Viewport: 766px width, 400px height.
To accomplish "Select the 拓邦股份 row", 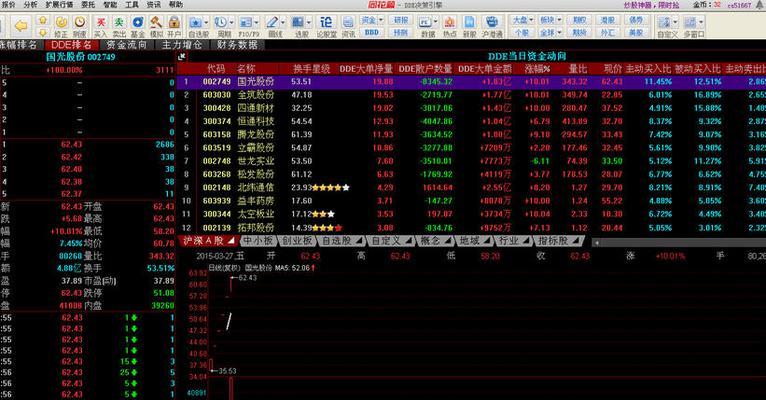I will (471, 227).
